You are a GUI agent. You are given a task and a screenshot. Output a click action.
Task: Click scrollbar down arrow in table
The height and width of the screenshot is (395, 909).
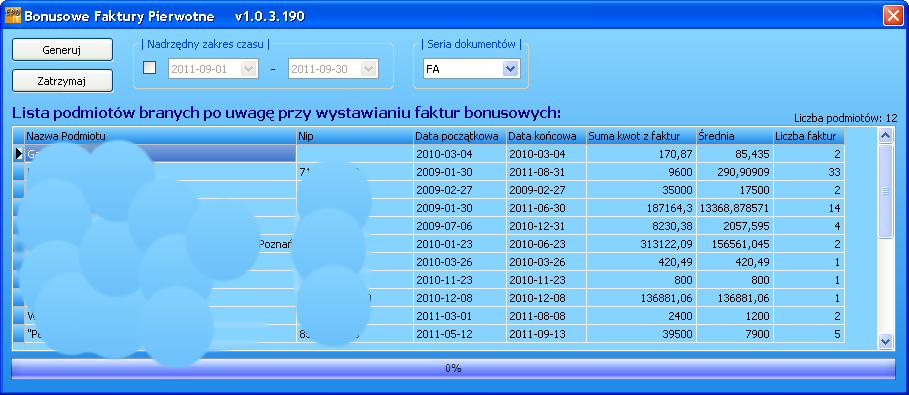(x=885, y=342)
